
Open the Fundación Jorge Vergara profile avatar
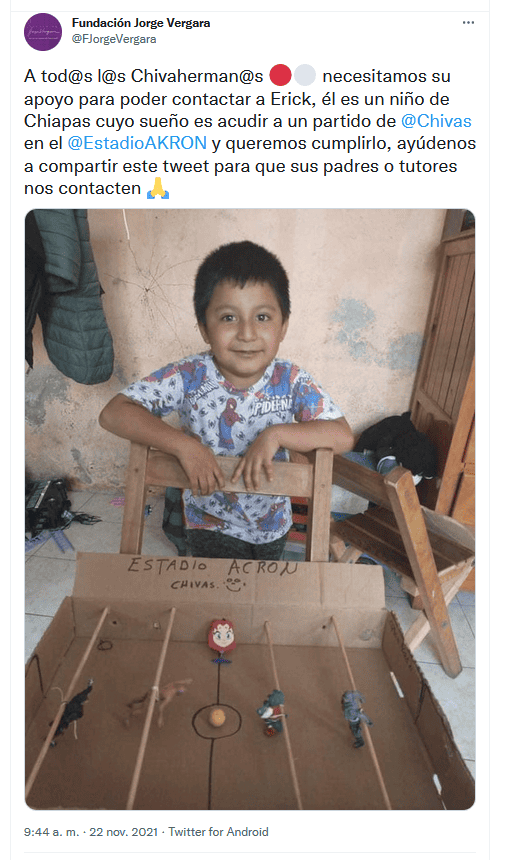43,32
